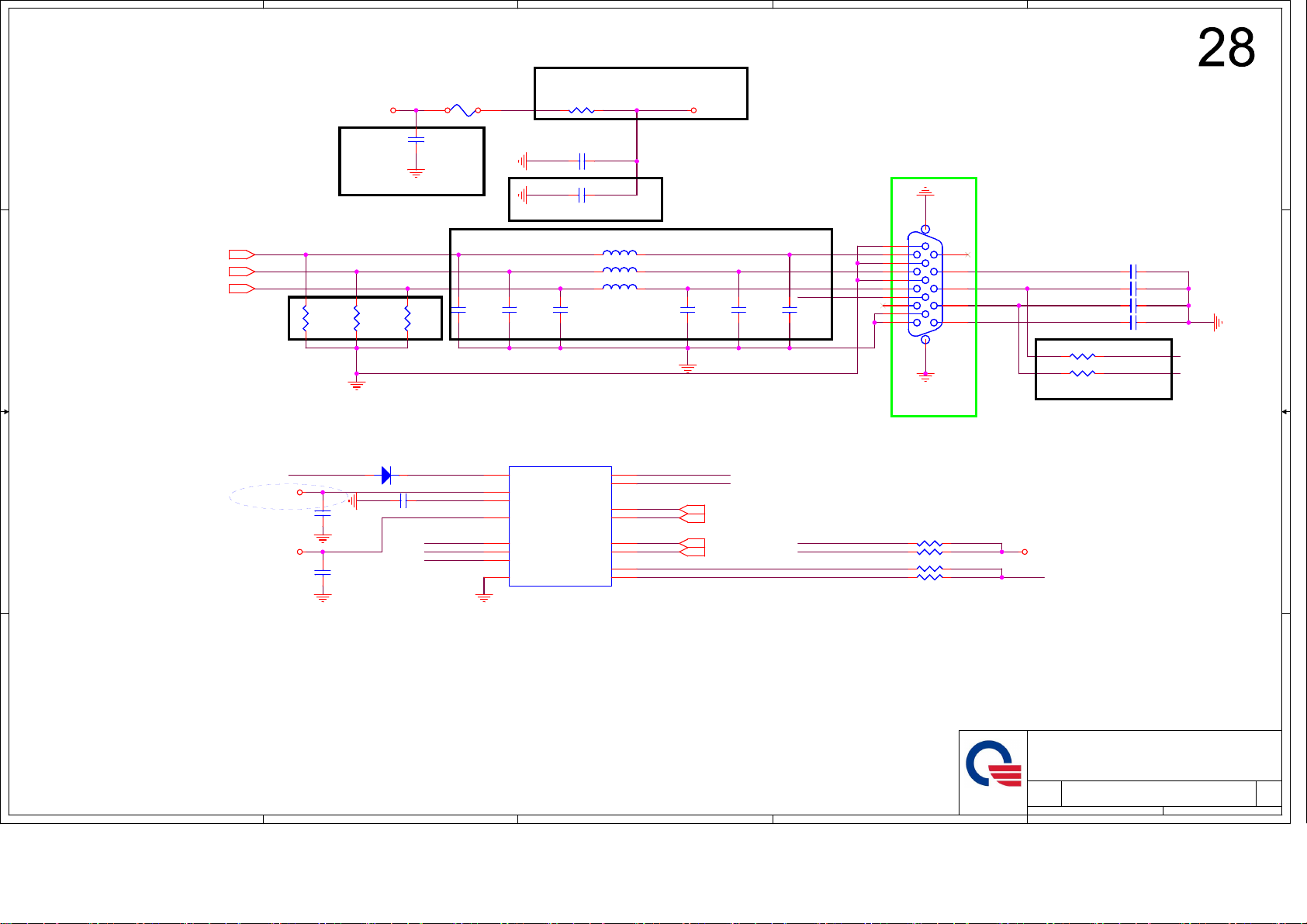Select the blue diode symbol
Screen dimensions: 1307x924
click(386, 475)
